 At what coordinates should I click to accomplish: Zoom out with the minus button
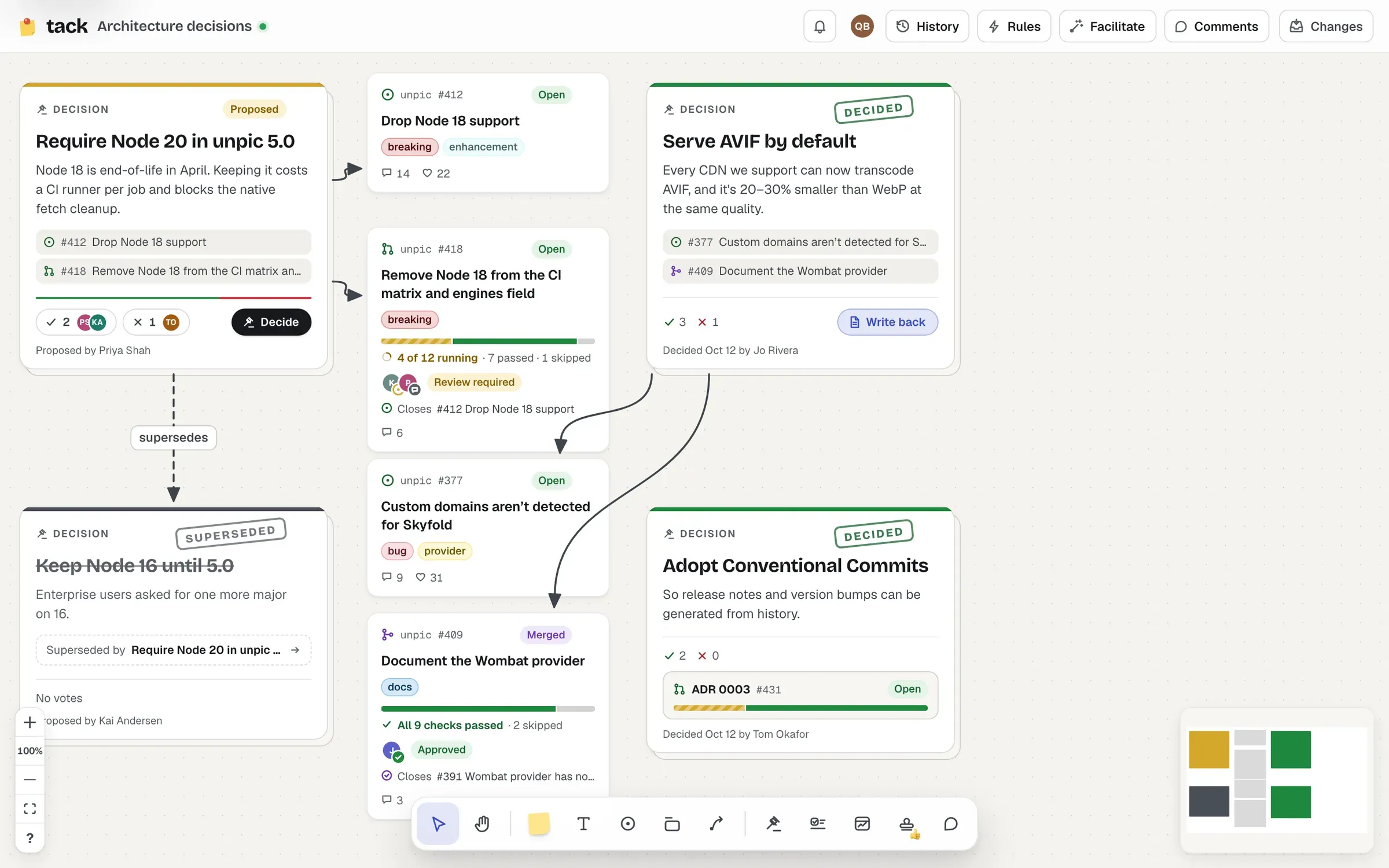click(x=30, y=779)
